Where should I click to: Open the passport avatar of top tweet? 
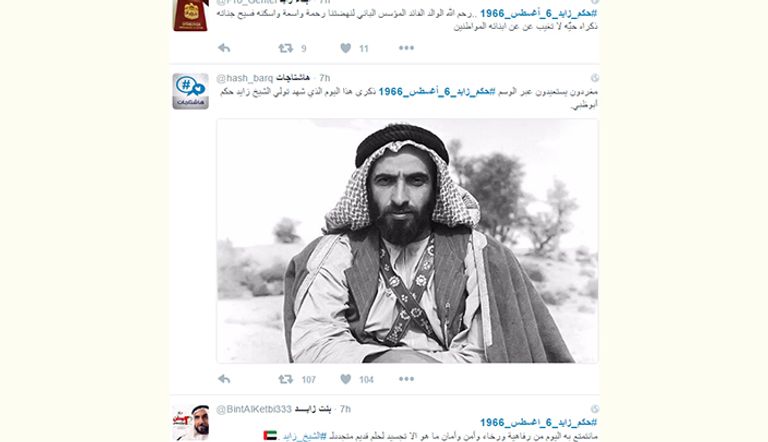pyautogui.click(x=191, y=15)
